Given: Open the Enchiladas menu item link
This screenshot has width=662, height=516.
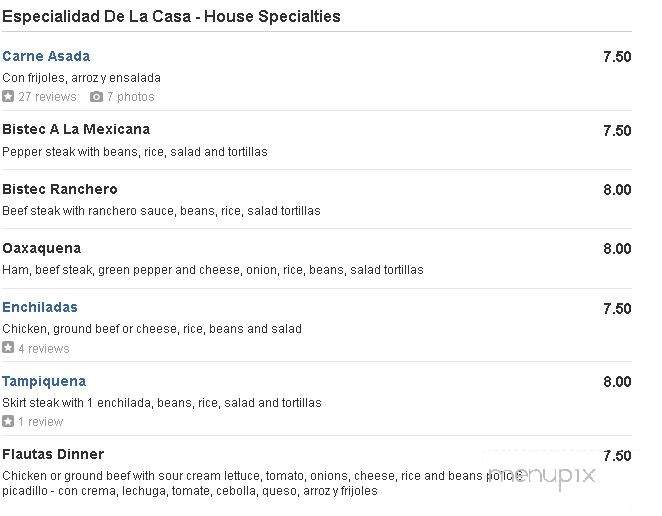Looking at the screenshot, I should (40, 307).
